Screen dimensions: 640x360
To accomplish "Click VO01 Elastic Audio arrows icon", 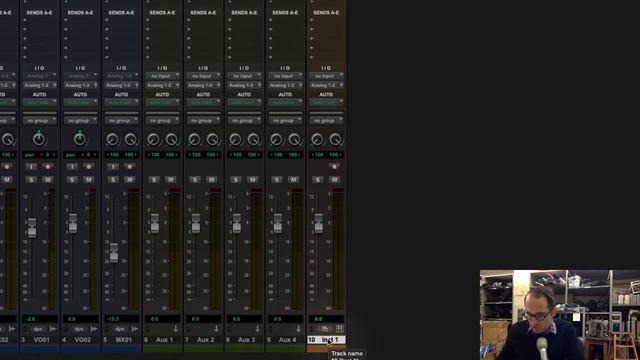I will pos(53,329).
